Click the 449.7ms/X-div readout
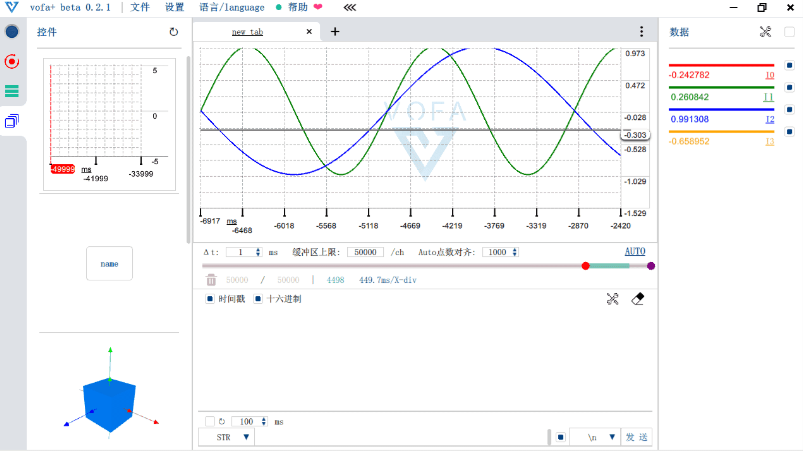The height and width of the screenshot is (451, 803). click(x=388, y=280)
